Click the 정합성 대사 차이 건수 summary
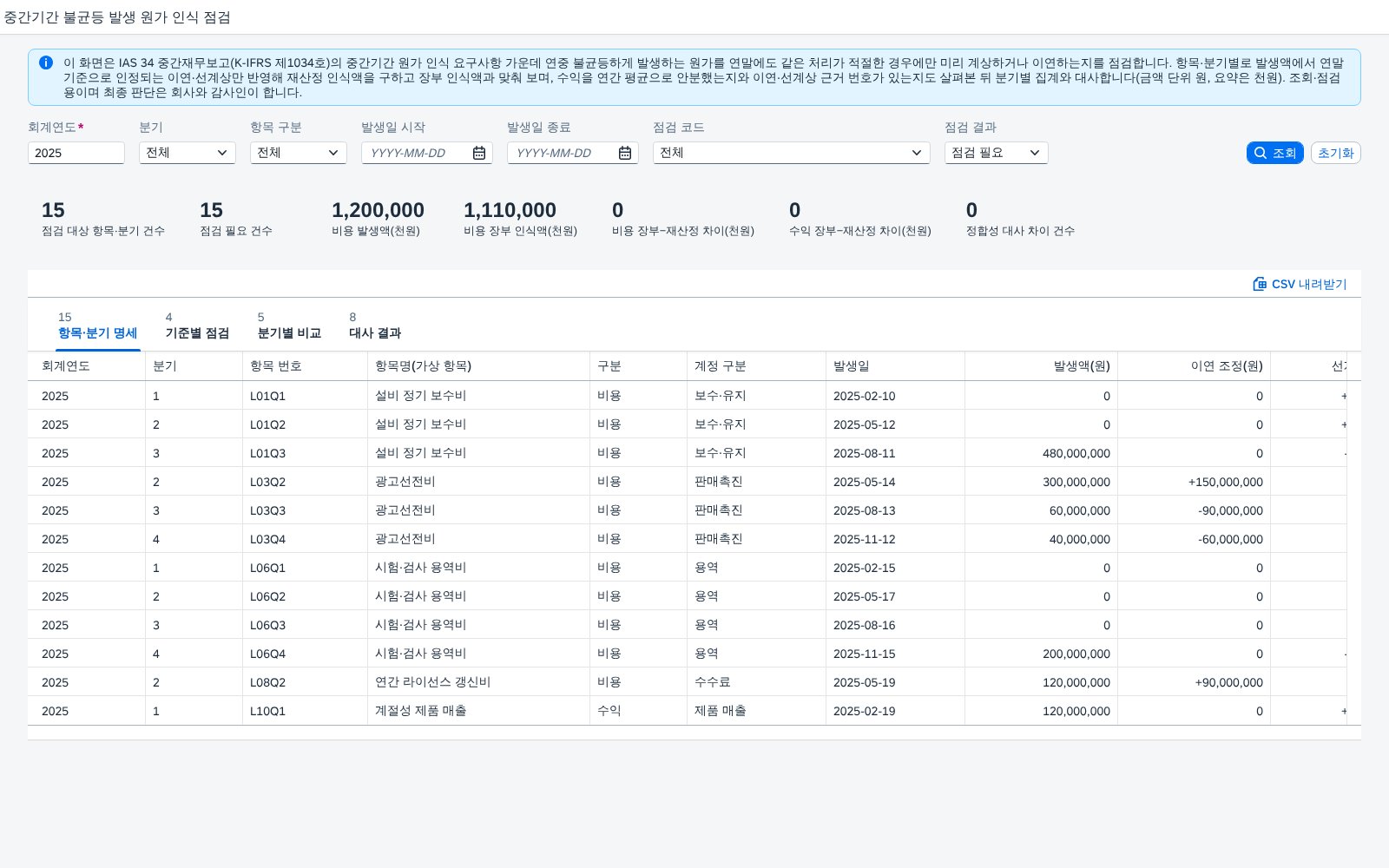Screen dimensions: 1389x868 pyautogui.click(x=1020, y=218)
